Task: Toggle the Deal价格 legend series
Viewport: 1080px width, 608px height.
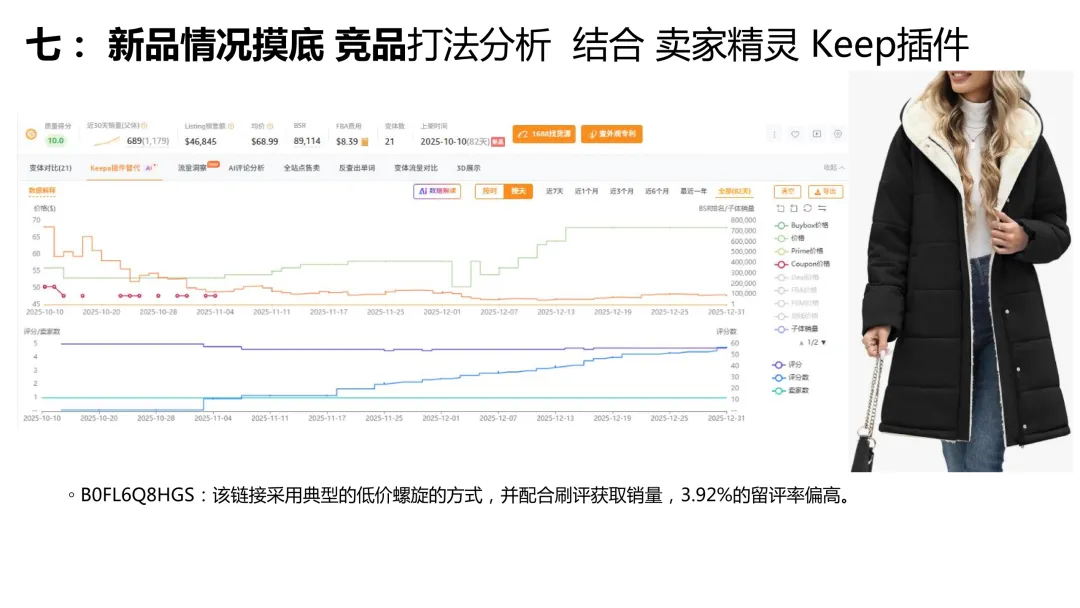Action: pos(797,277)
